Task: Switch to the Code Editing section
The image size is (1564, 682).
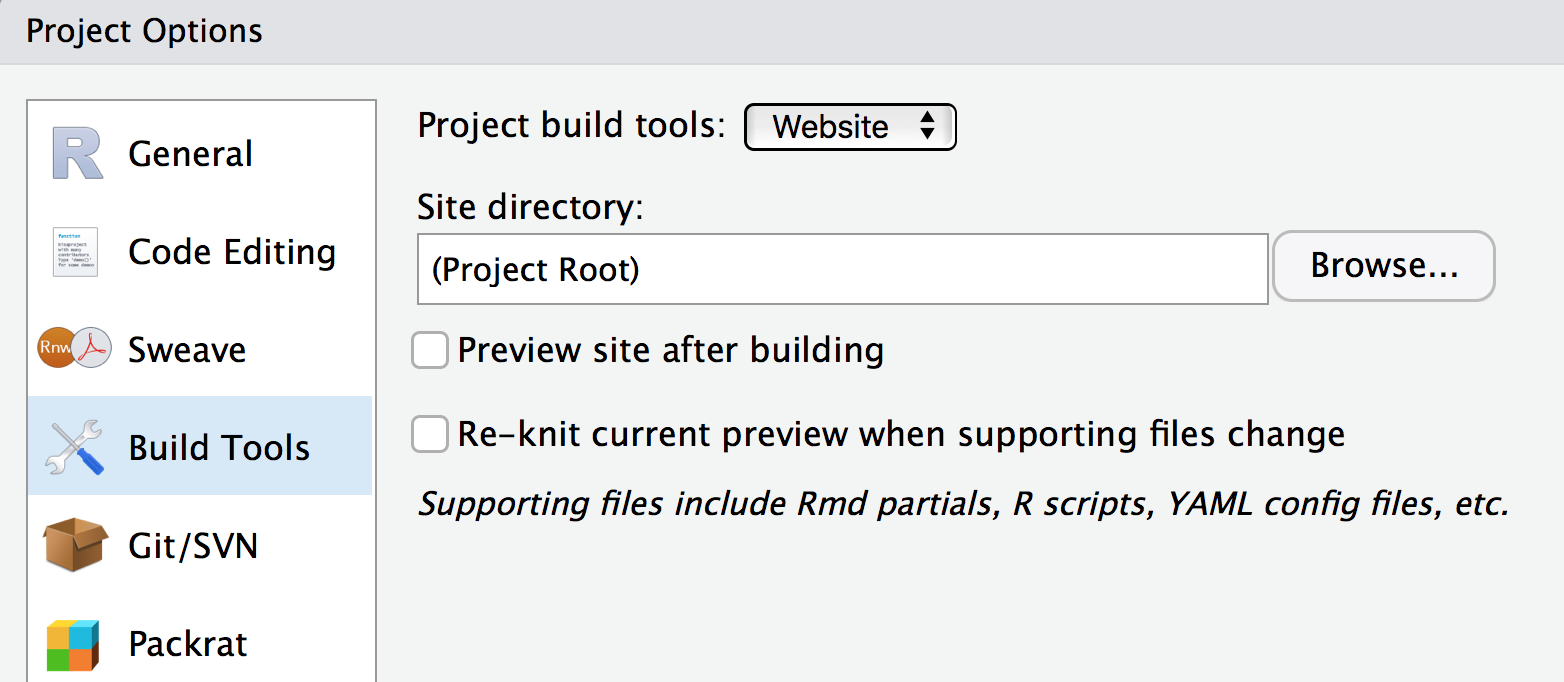Action: tap(232, 252)
